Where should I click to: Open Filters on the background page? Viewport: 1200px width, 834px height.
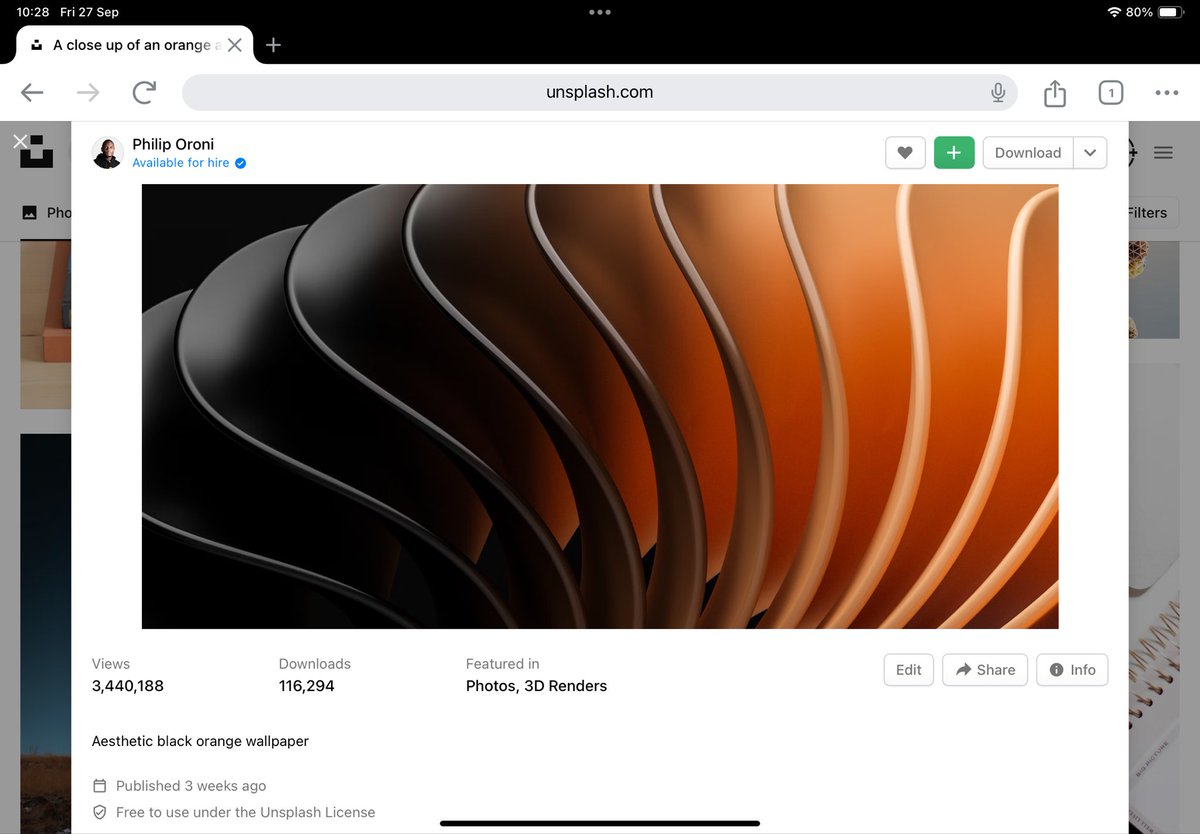[1147, 212]
